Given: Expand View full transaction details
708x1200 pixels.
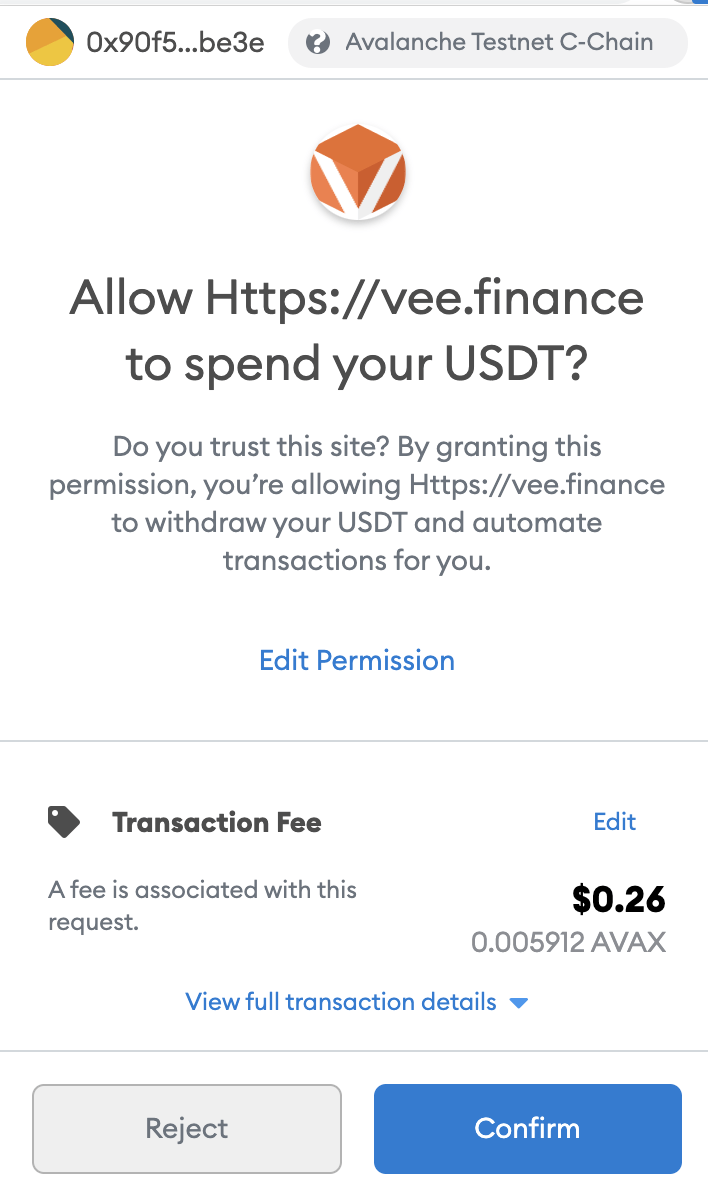Looking at the screenshot, I should point(340,1002).
